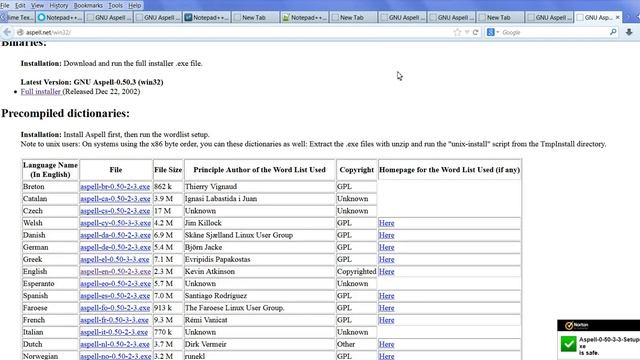Viewport: 640px width, 360px height.
Task: Open the address bar history dropdown arrow
Action: (x=467, y=32)
